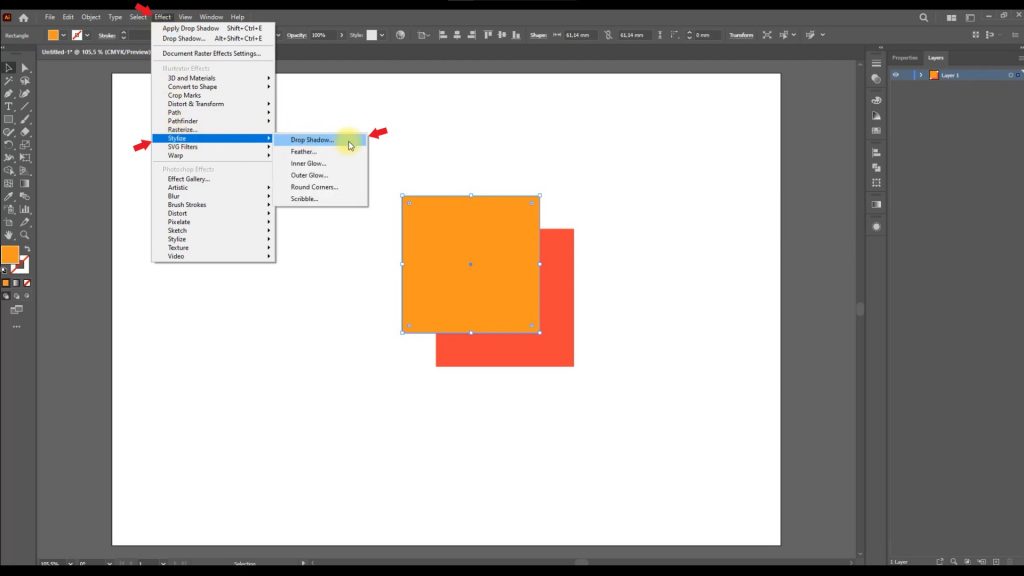Select the Gradient tool in toolbar
1024x576 pixels.
(x=25, y=184)
